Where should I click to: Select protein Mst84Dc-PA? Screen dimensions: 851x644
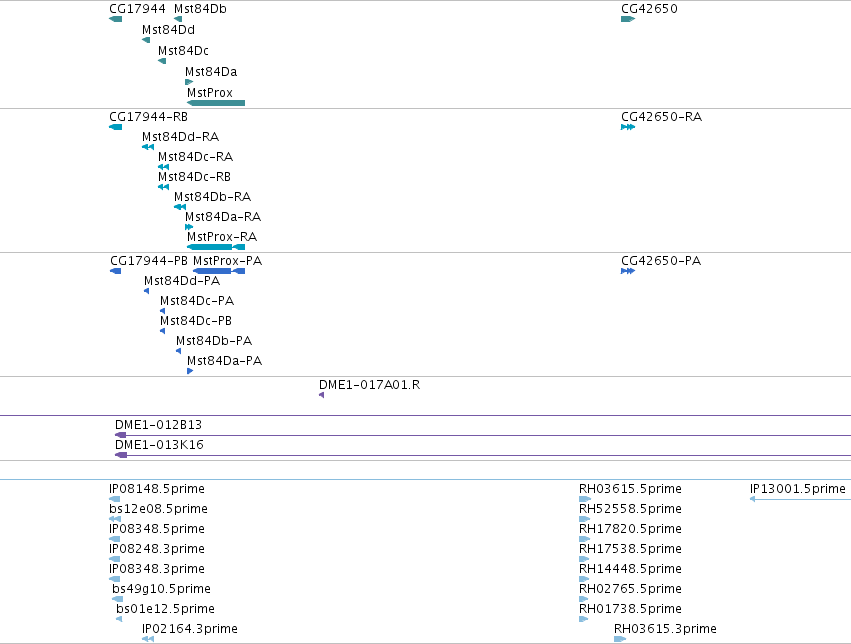197,301
